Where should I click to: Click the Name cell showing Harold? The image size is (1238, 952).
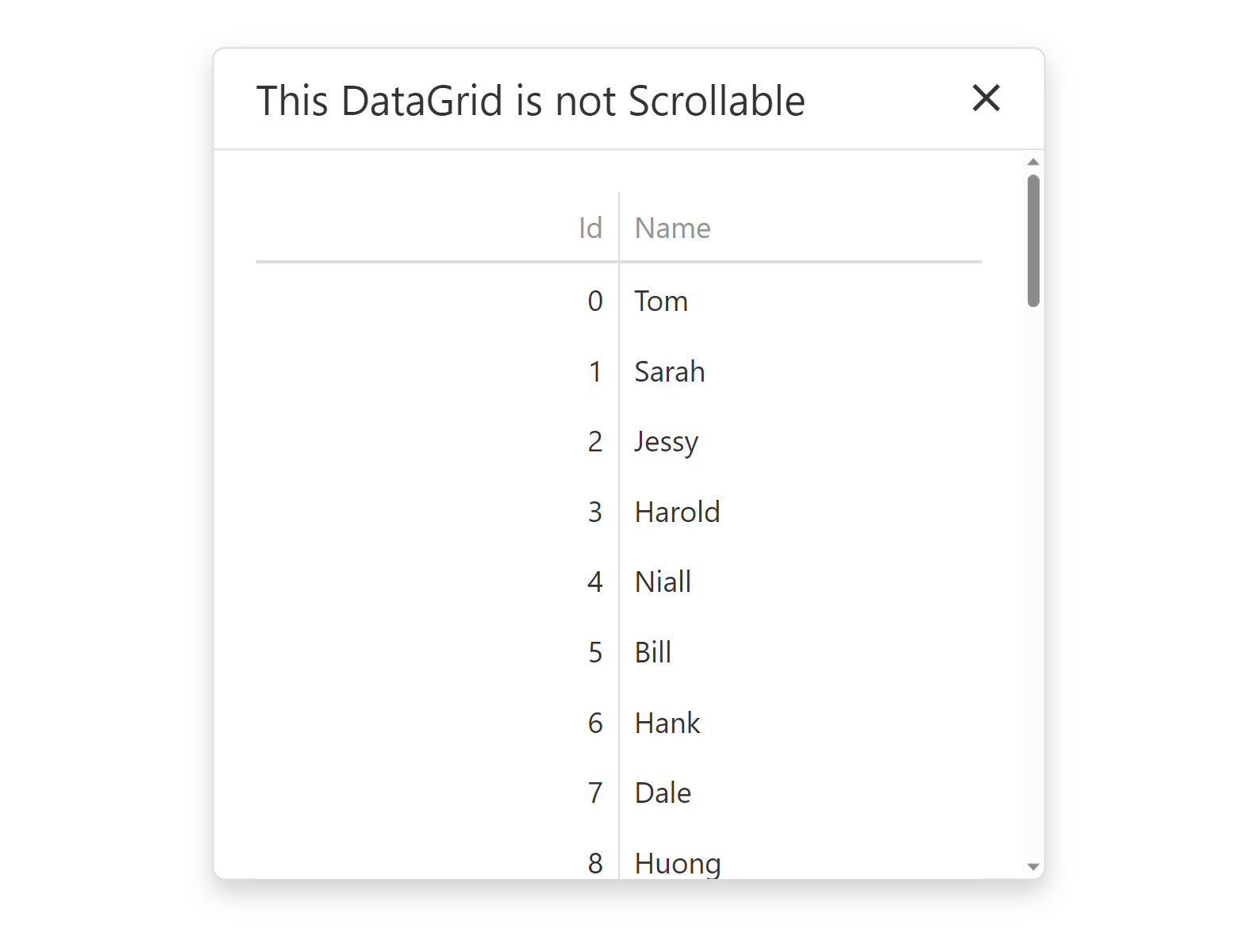click(677, 512)
